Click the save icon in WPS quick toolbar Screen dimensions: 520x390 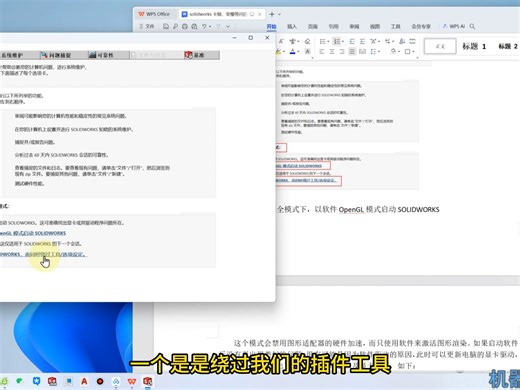pyautogui.click(x=166, y=26)
